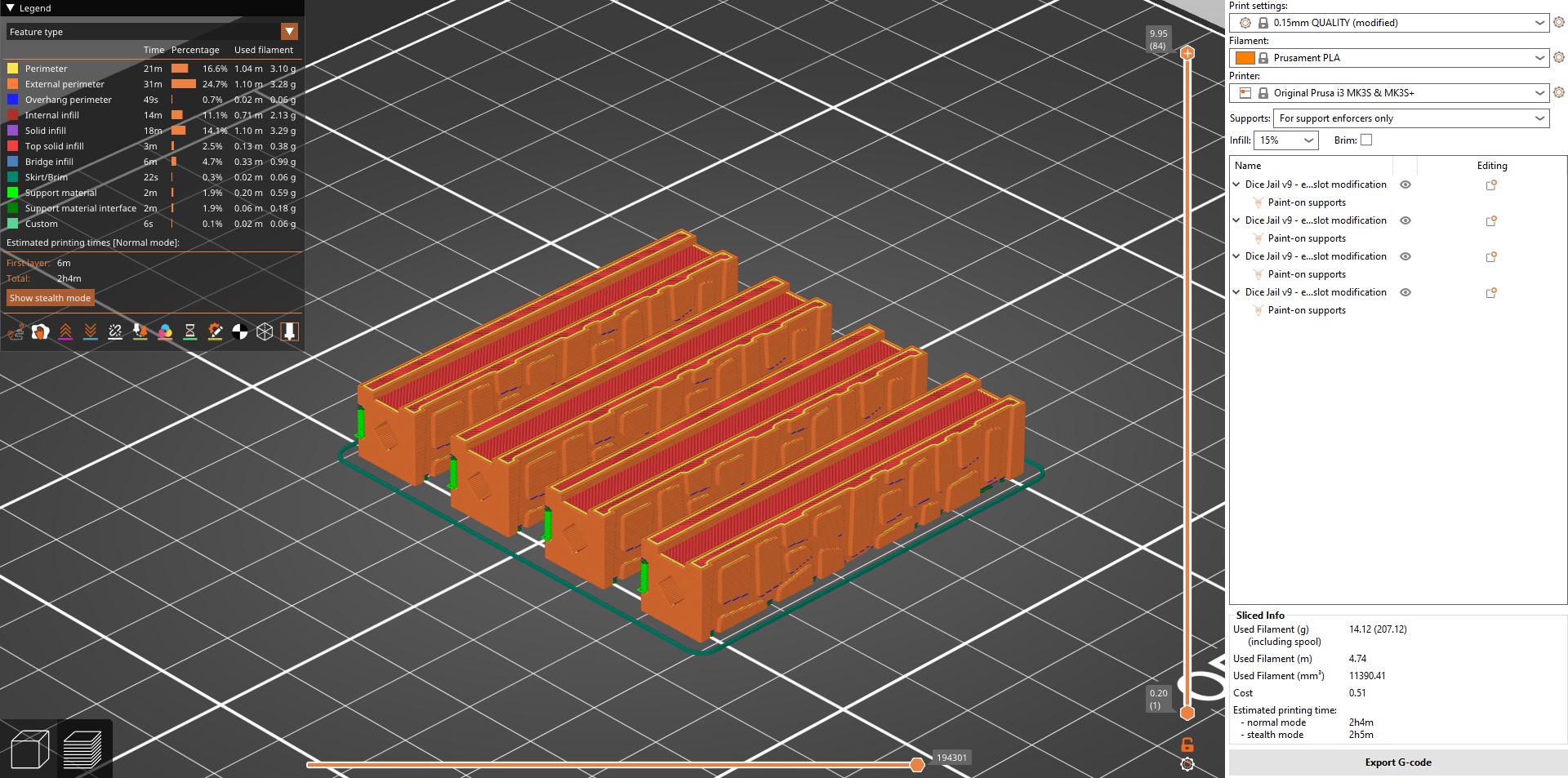Click the orange filament color swatch
The width and height of the screenshot is (1568, 778).
tap(1245, 58)
